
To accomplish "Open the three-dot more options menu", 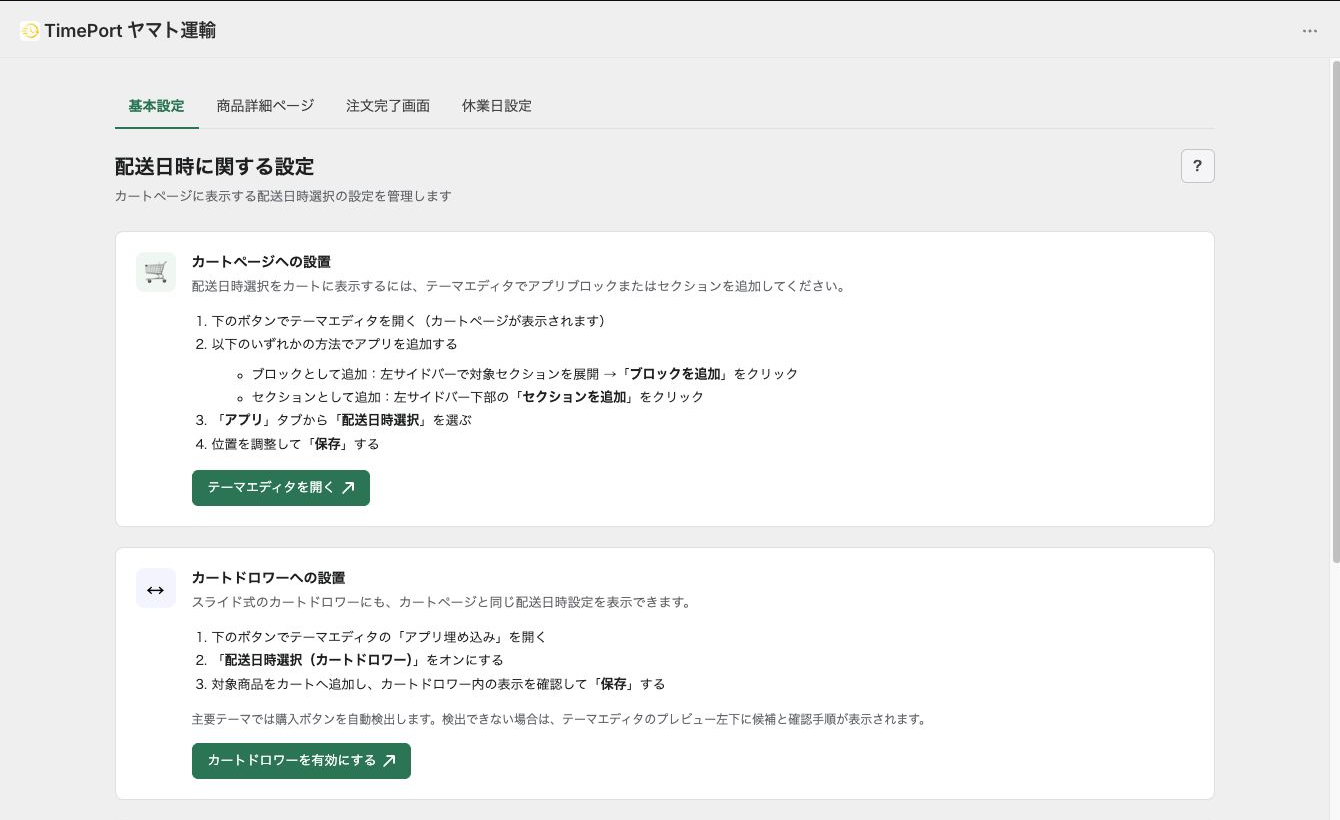I will click(x=1309, y=31).
